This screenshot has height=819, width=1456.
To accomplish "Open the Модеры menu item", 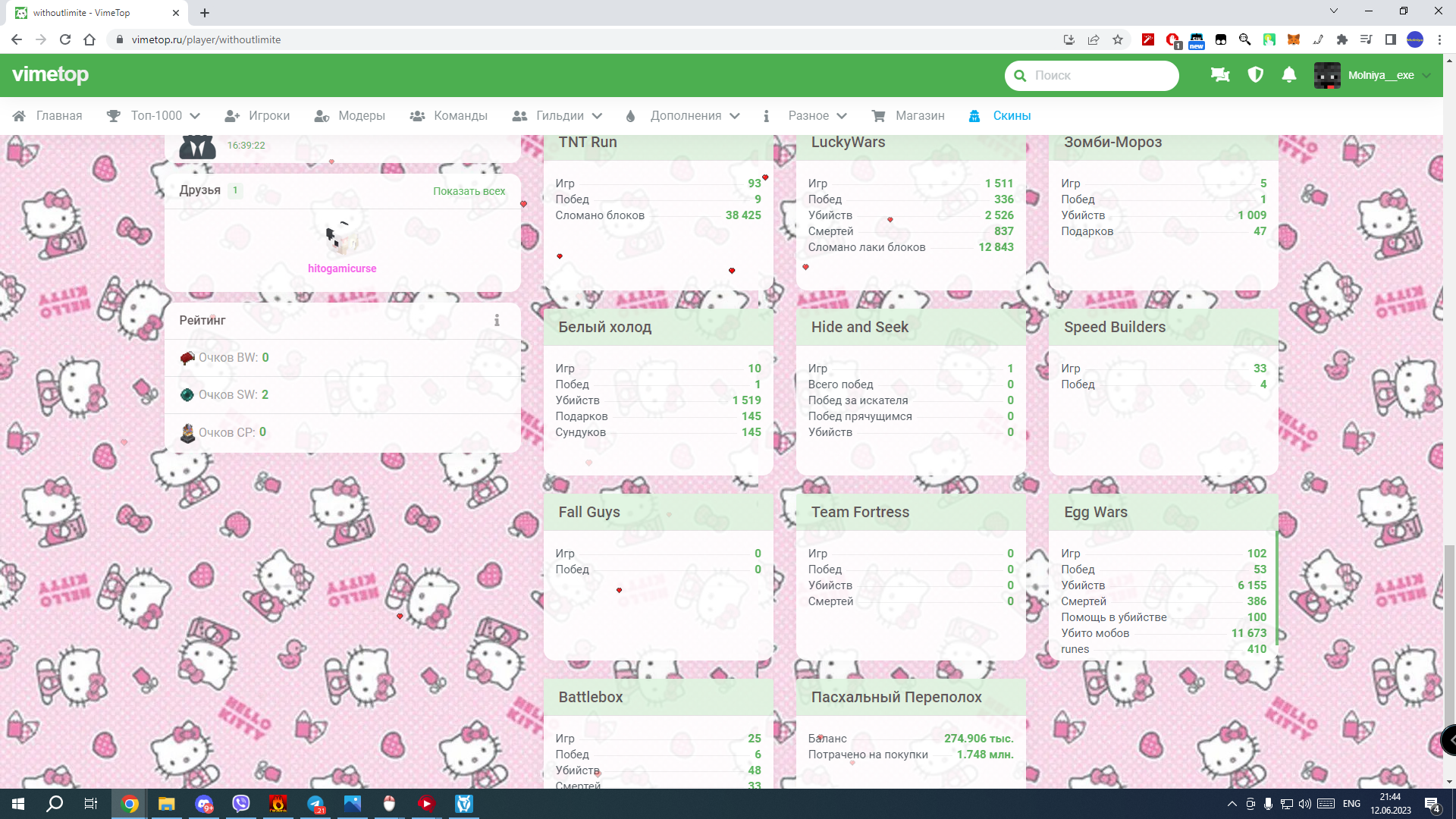I will tap(350, 116).
